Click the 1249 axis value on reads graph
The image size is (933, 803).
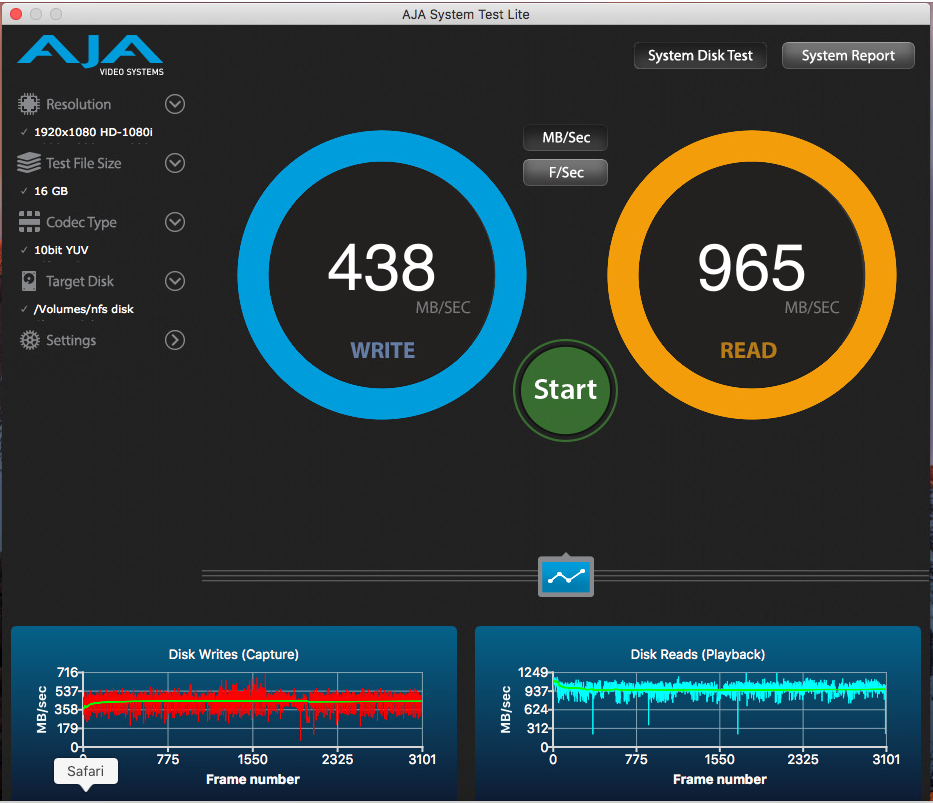click(x=533, y=672)
